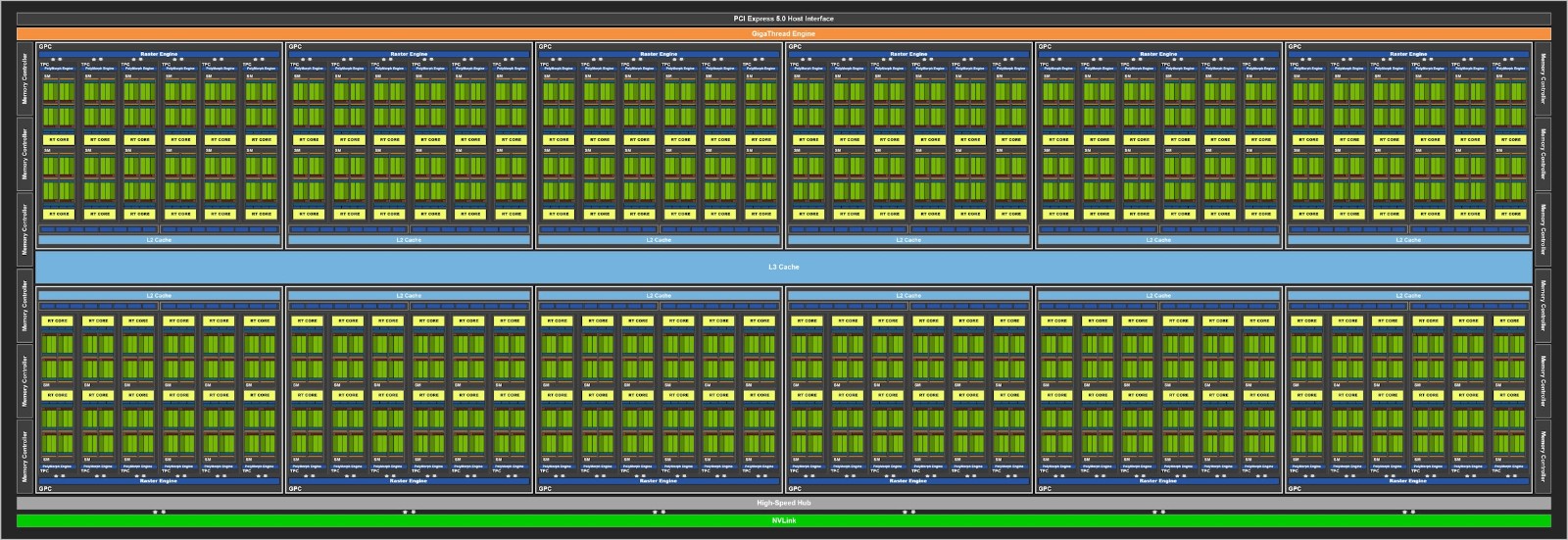Select first PolyMorph Engine in top-left GPC
Screen dimensions: 1568x540
58,69
